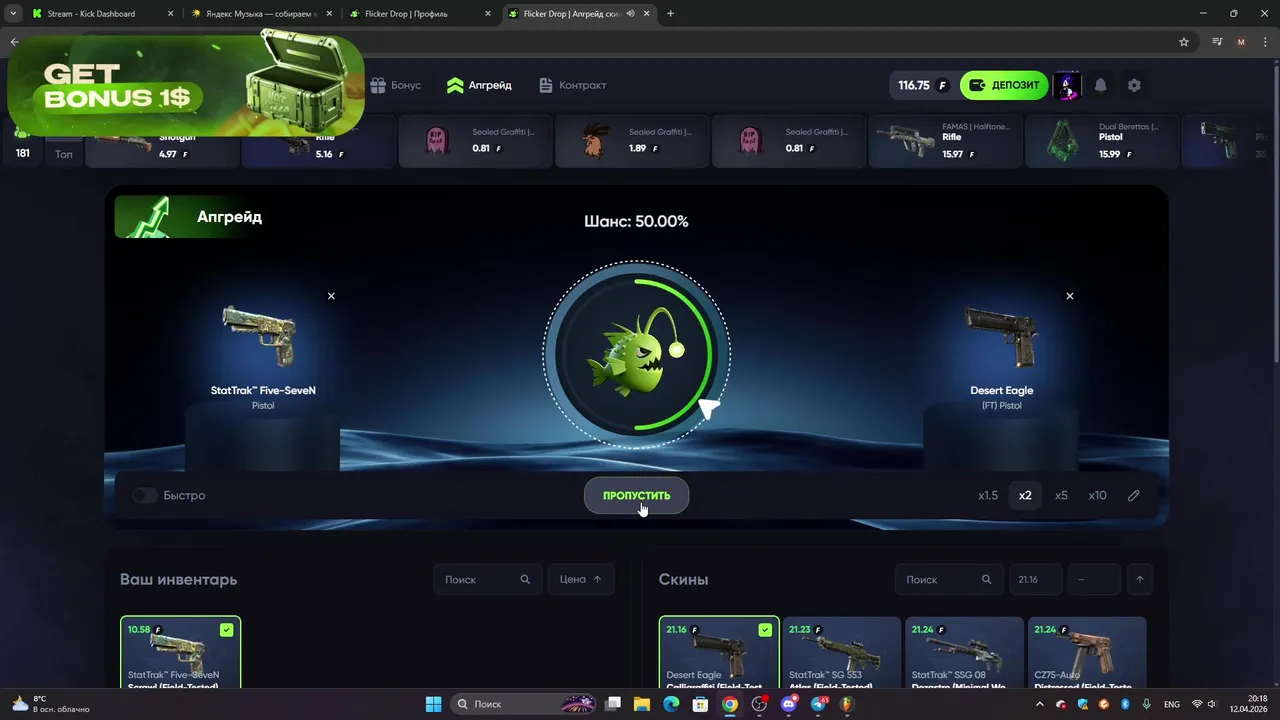1280x720 pixels.
Task: Open the tab search dropdown
Action: coord(12,14)
